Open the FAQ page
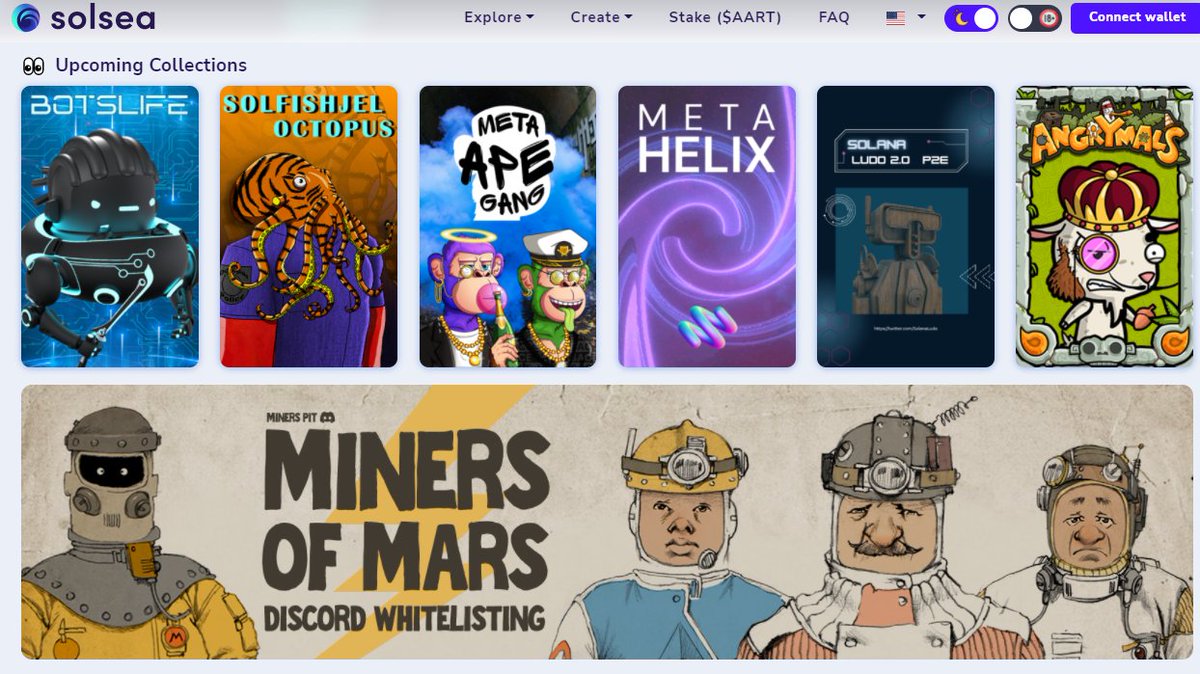 click(834, 17)
